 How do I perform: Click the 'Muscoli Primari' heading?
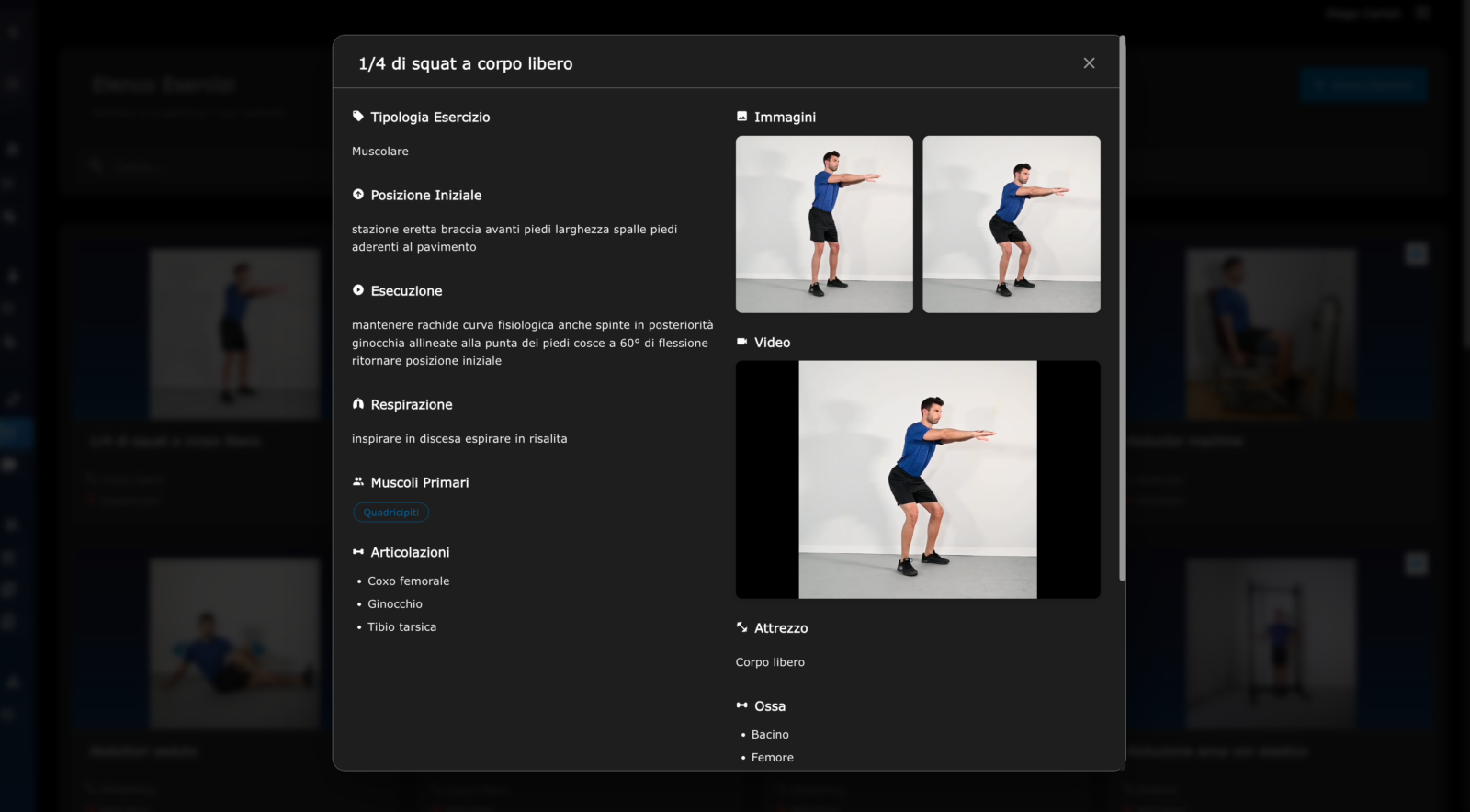420,482
